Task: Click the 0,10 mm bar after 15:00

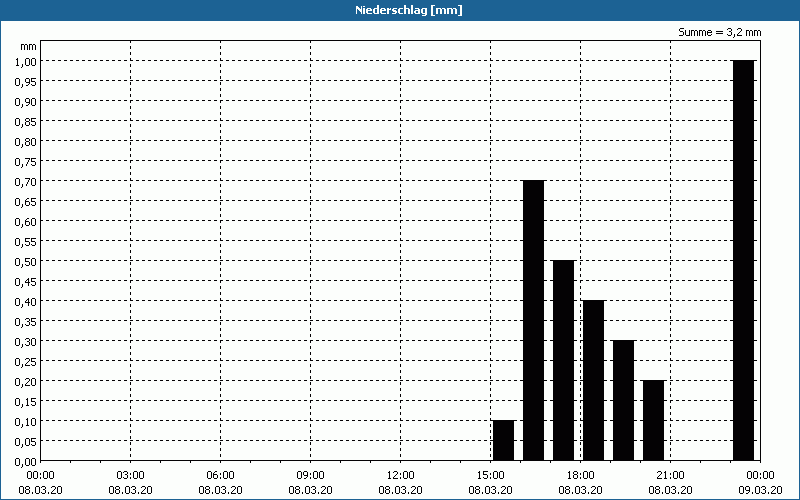Action: (x=504, y=441)
